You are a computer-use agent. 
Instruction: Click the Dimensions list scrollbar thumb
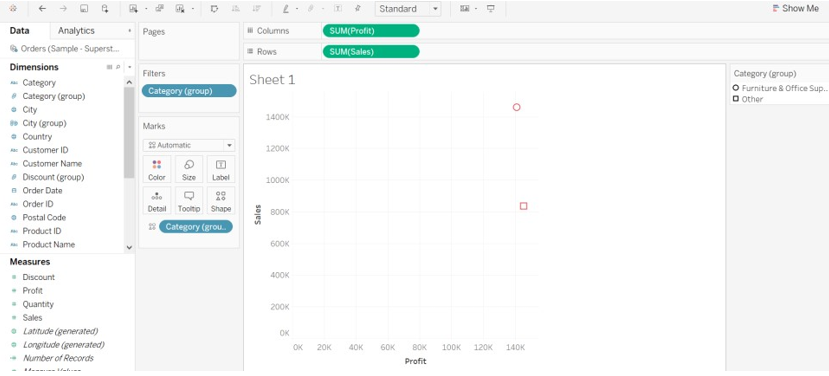click(129, 132)
